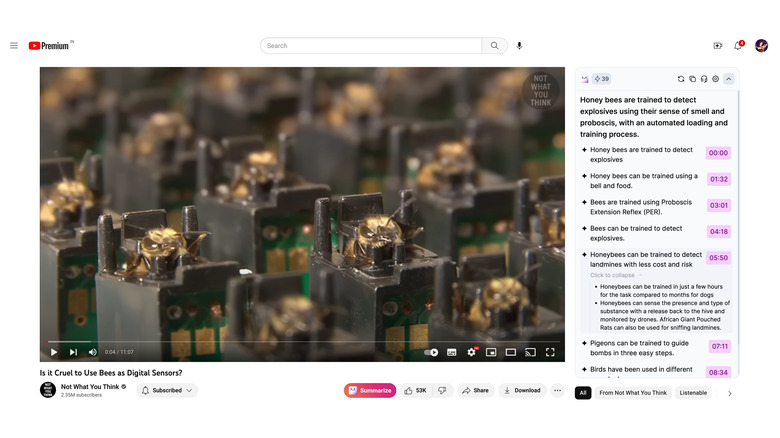
Task: Select the 'From Not What You Think' chip
Action: click(x=632, y=393)
